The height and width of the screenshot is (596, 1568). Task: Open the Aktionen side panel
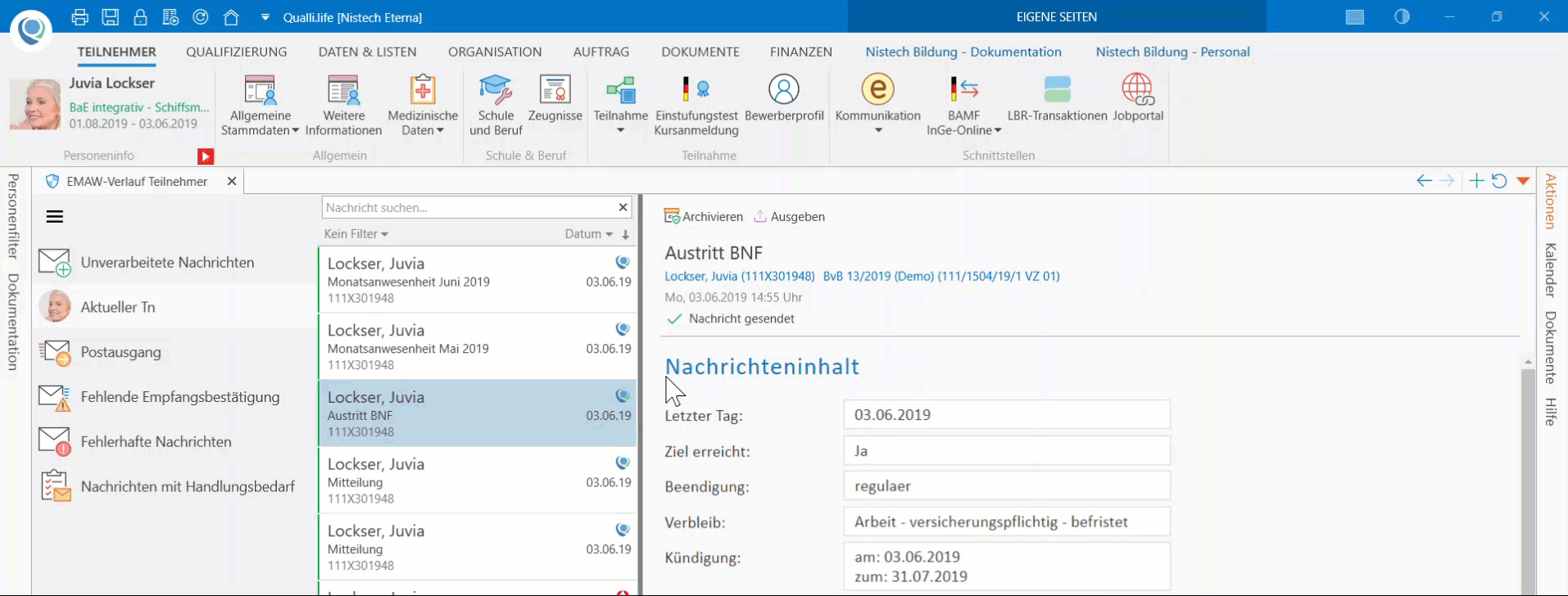(x=1550, y=201)
